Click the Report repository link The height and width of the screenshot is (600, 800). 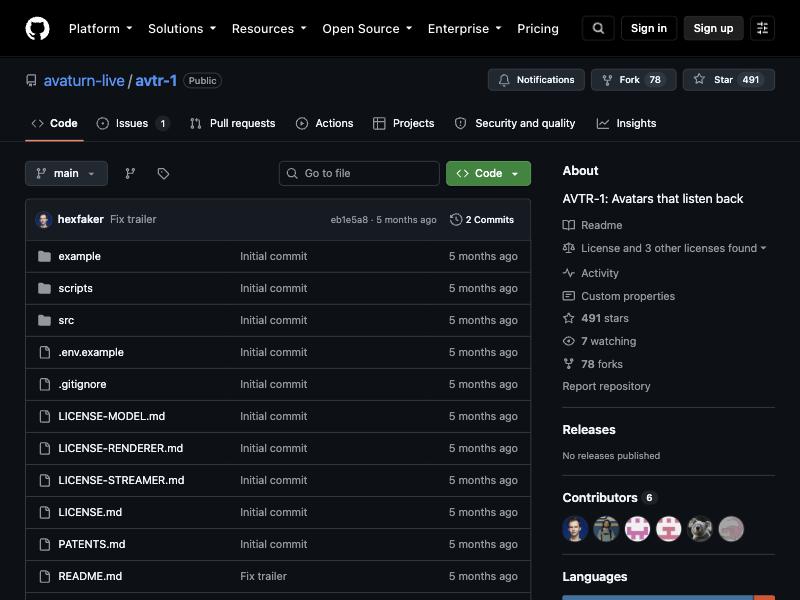pyautogui.click(x=606, y=386)
